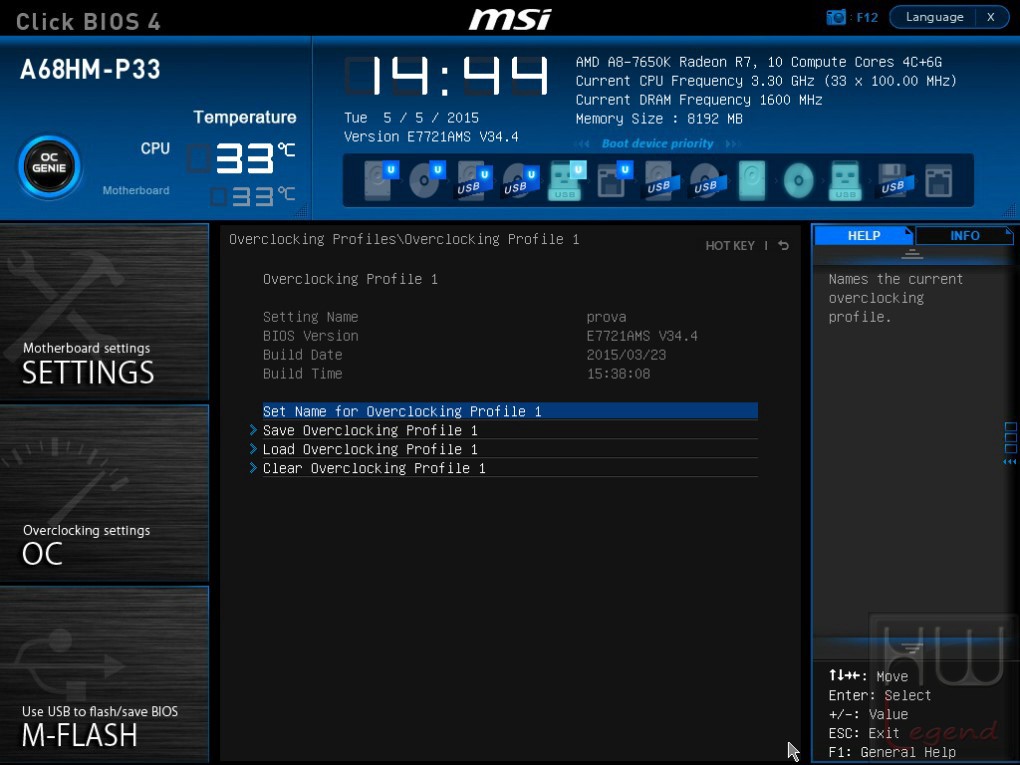Click left arrows beside Boot device priority
The image size is (1020, 765).
point(583,144)
